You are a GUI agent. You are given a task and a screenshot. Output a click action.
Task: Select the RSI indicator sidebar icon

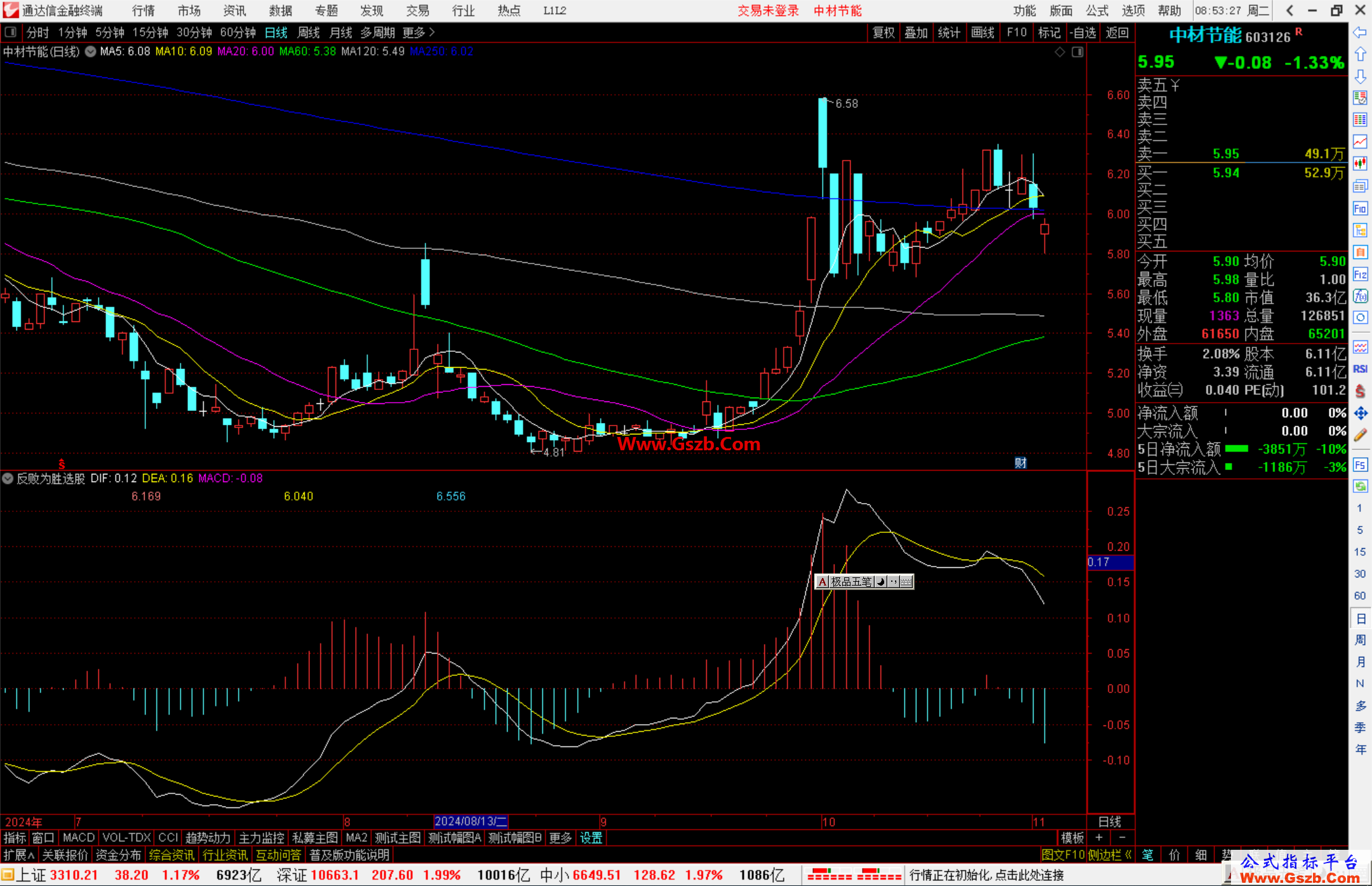click(x=1360, y=369)
